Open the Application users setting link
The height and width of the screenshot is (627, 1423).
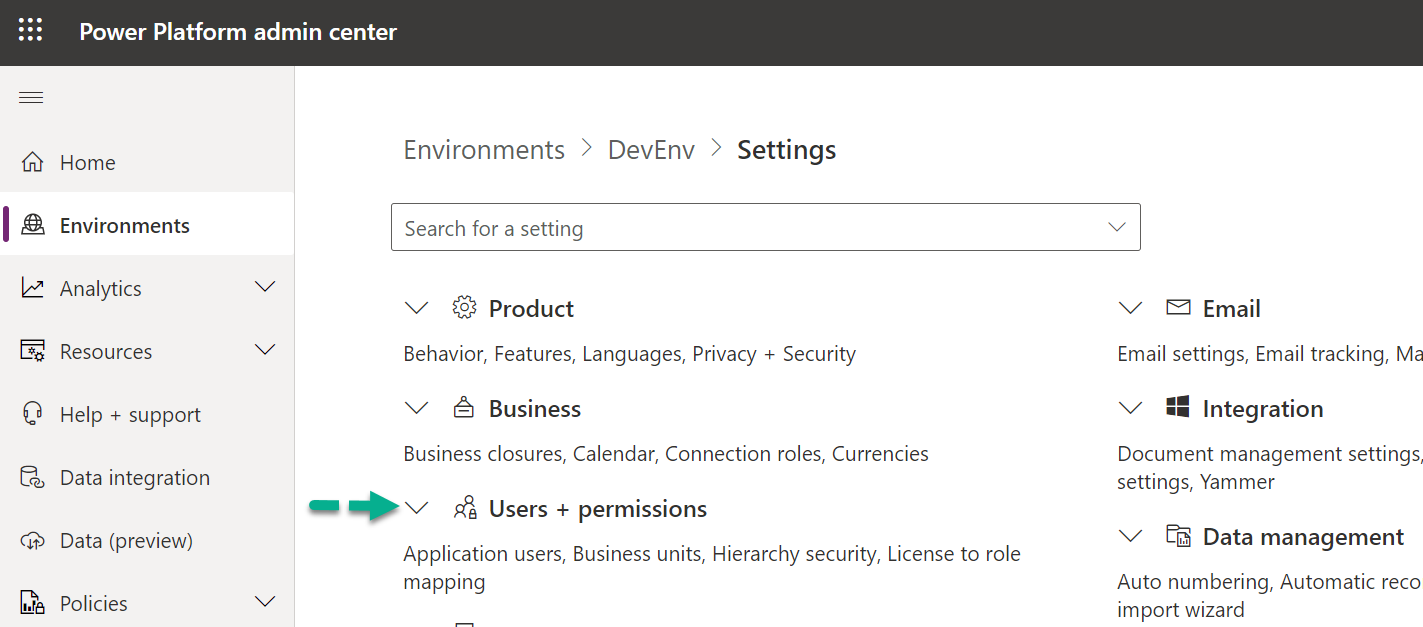coord(483,553)
